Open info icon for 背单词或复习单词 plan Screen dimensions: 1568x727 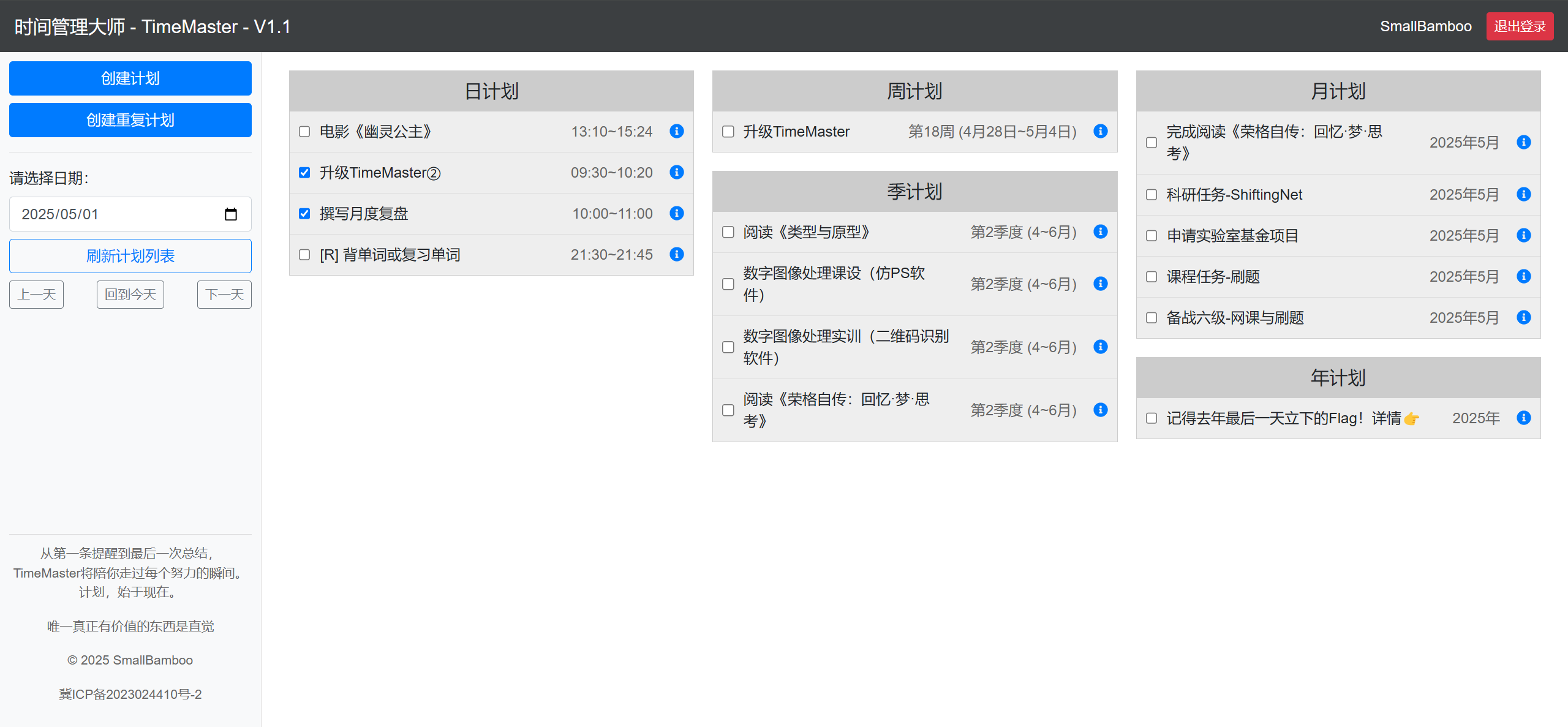coord(676,254)
